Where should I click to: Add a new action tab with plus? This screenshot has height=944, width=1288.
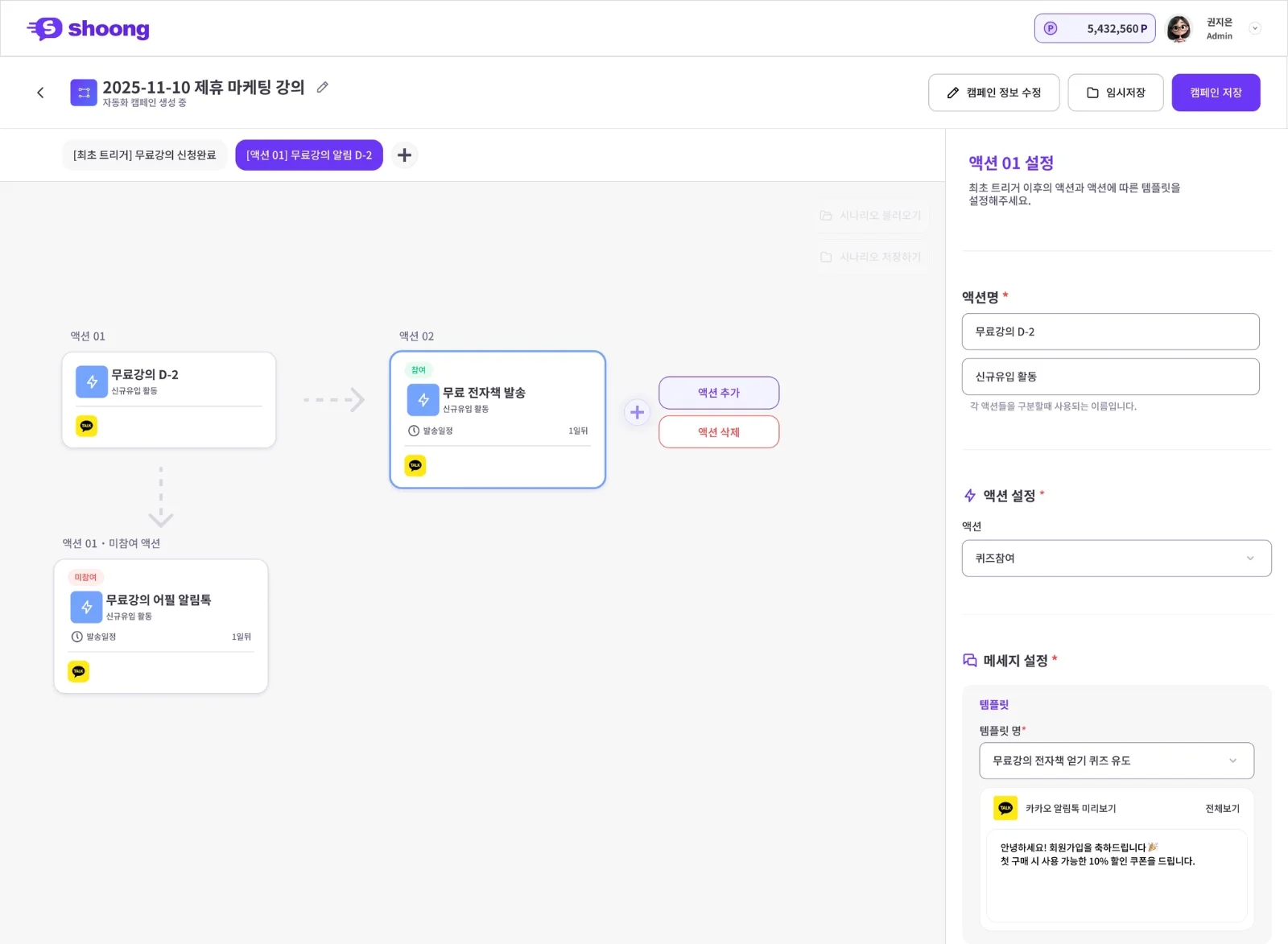[x=405, y=155]
